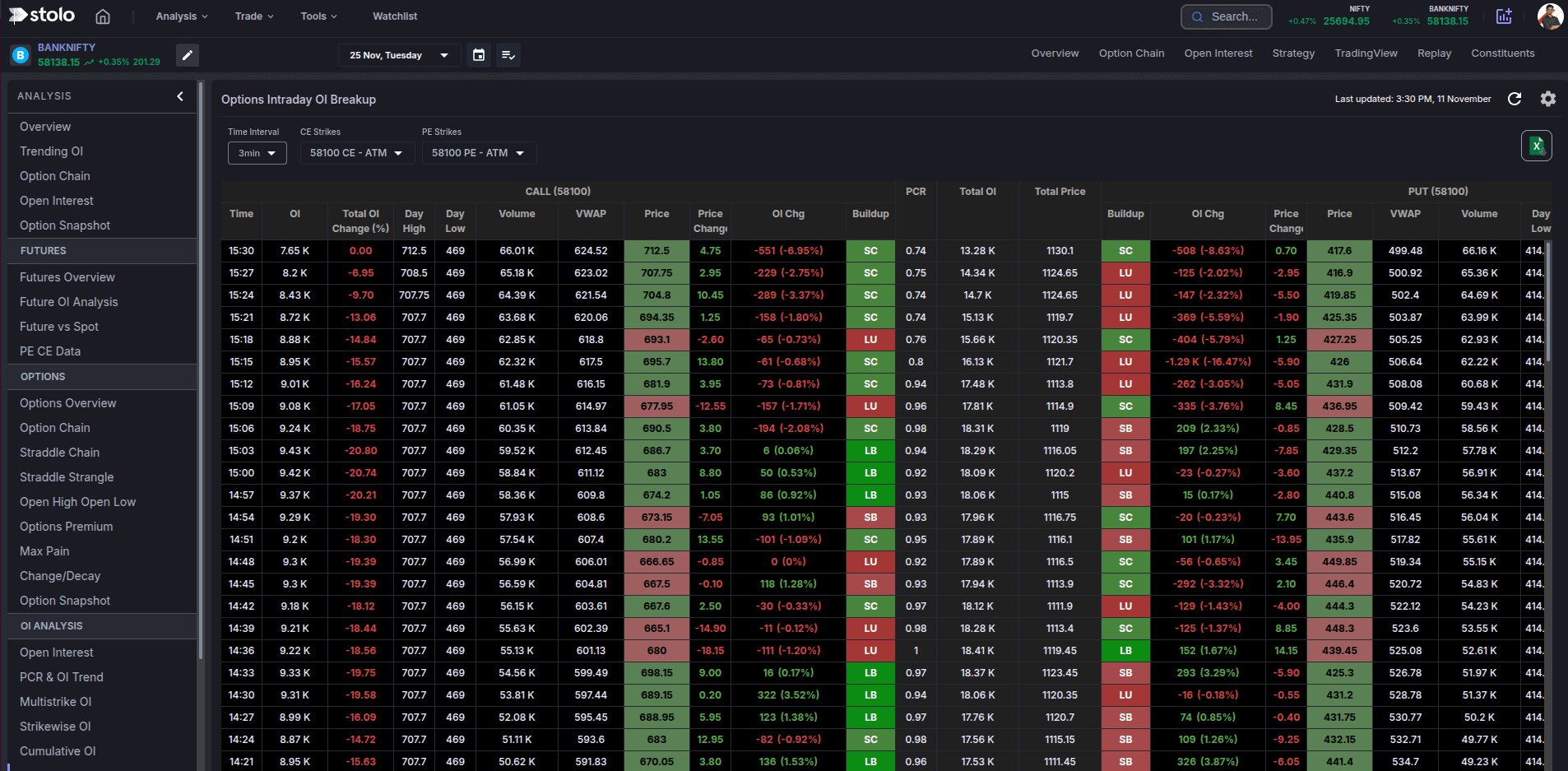Open the profile avatar menu
Screen dimensions: 1568x771
point(1550,16)
